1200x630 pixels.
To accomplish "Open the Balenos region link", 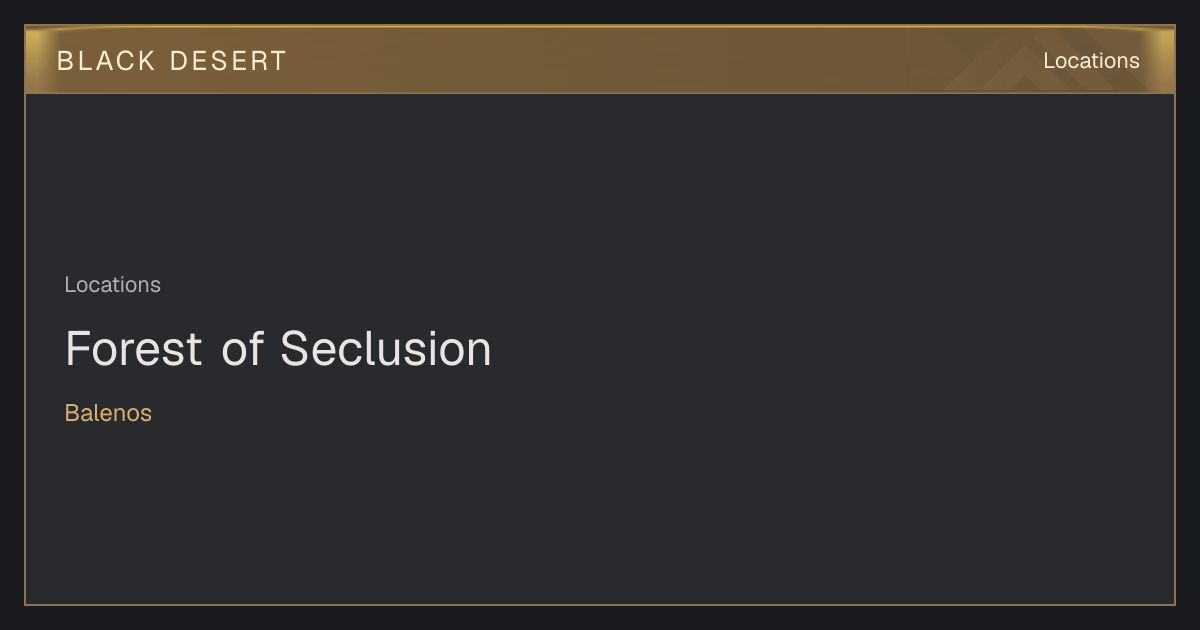I will [108, 413].
